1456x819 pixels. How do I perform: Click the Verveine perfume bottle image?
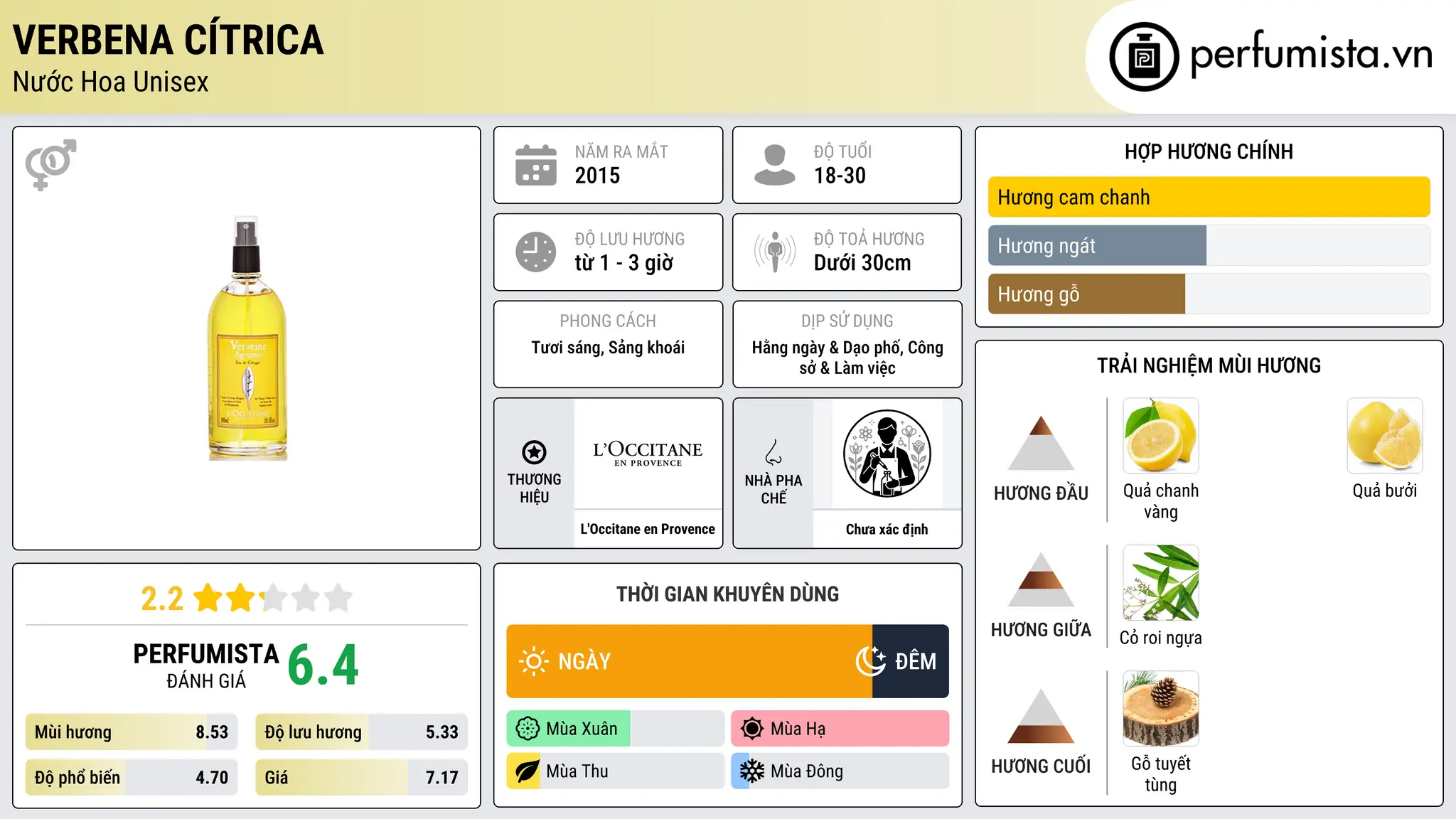pos(247,338)
